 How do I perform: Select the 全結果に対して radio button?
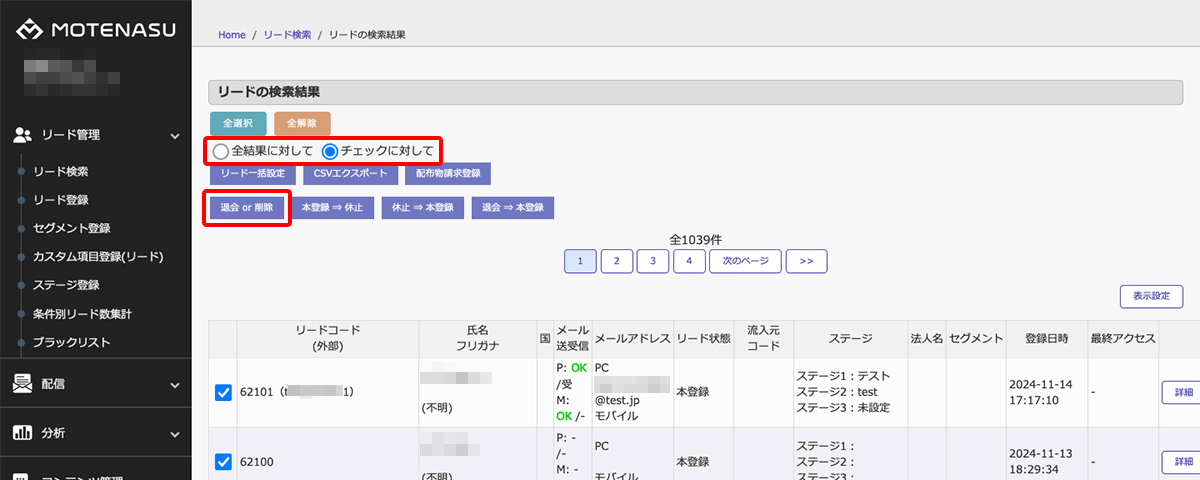point(221,151)
